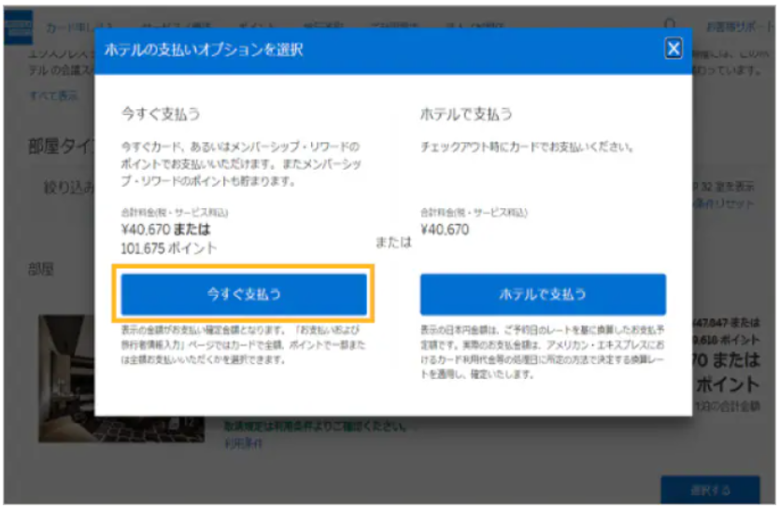Click the ¥40,670 price under ホテルで支払う
780x507 pixels.
click(445, 229)
